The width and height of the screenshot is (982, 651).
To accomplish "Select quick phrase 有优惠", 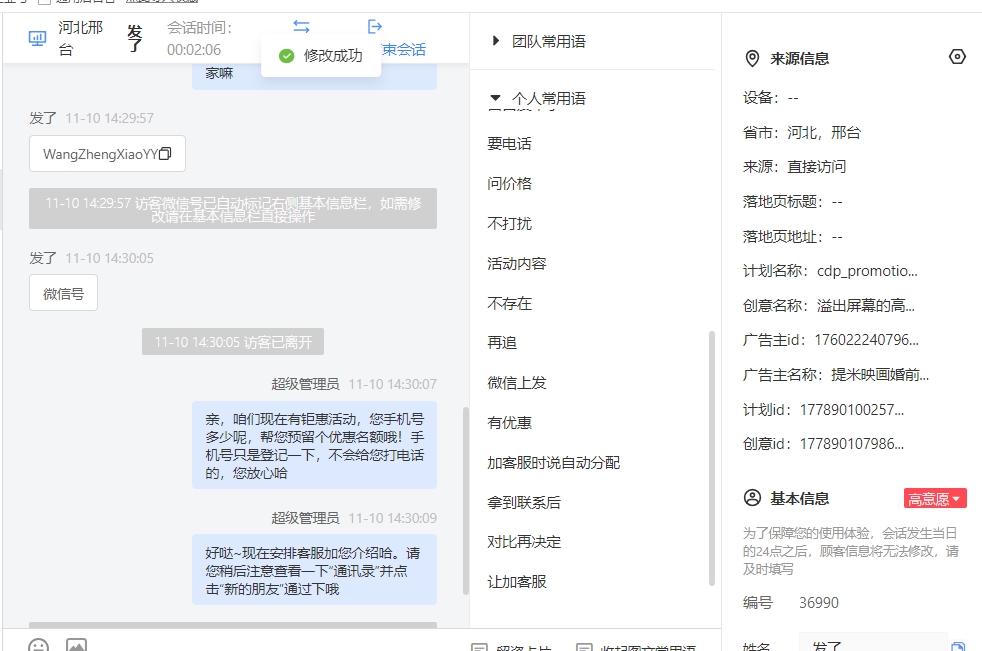I will pyautogui.click(x=509, y=423).
